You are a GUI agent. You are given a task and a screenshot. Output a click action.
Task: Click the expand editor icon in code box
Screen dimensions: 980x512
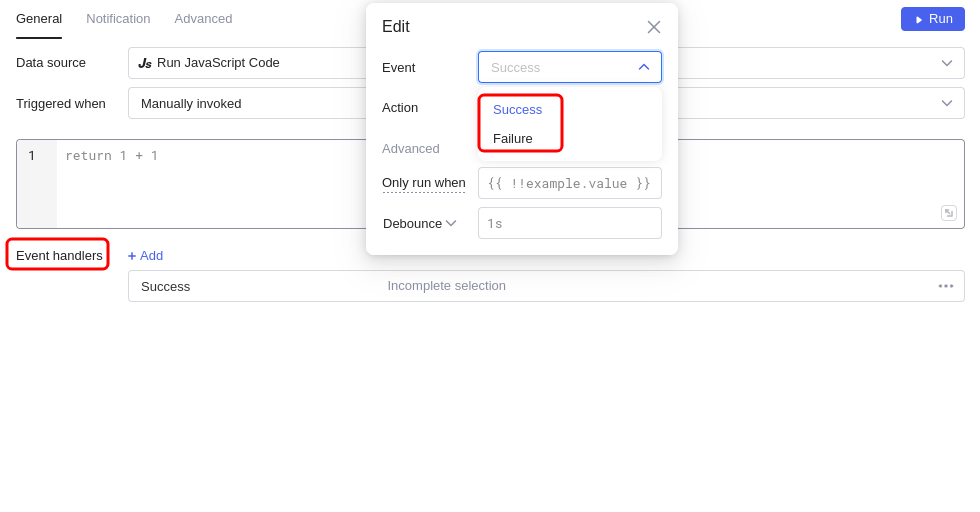[948, 213]
